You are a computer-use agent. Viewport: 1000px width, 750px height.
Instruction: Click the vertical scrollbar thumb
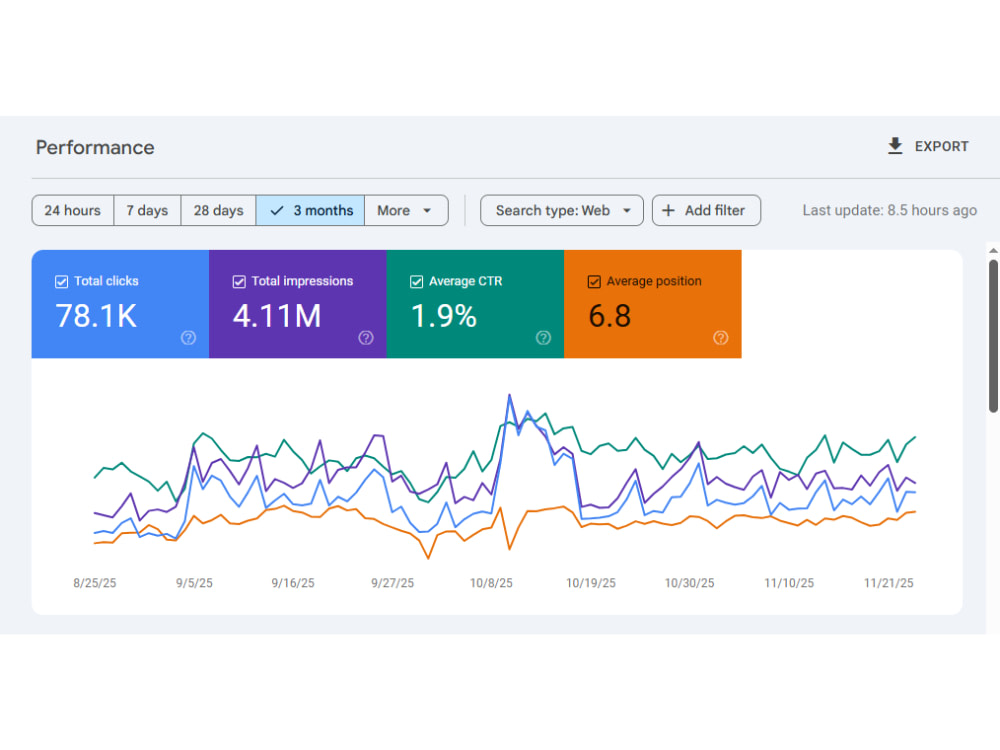click(993, 335)
